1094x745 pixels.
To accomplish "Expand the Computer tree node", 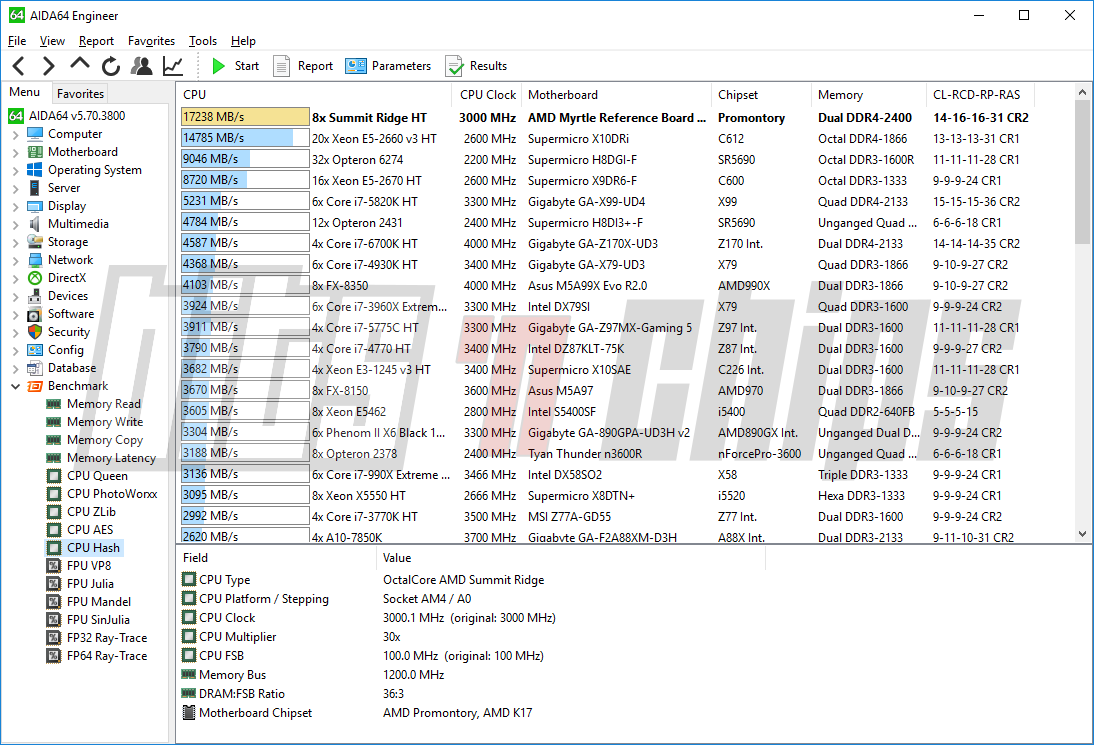I will [15, 135].
